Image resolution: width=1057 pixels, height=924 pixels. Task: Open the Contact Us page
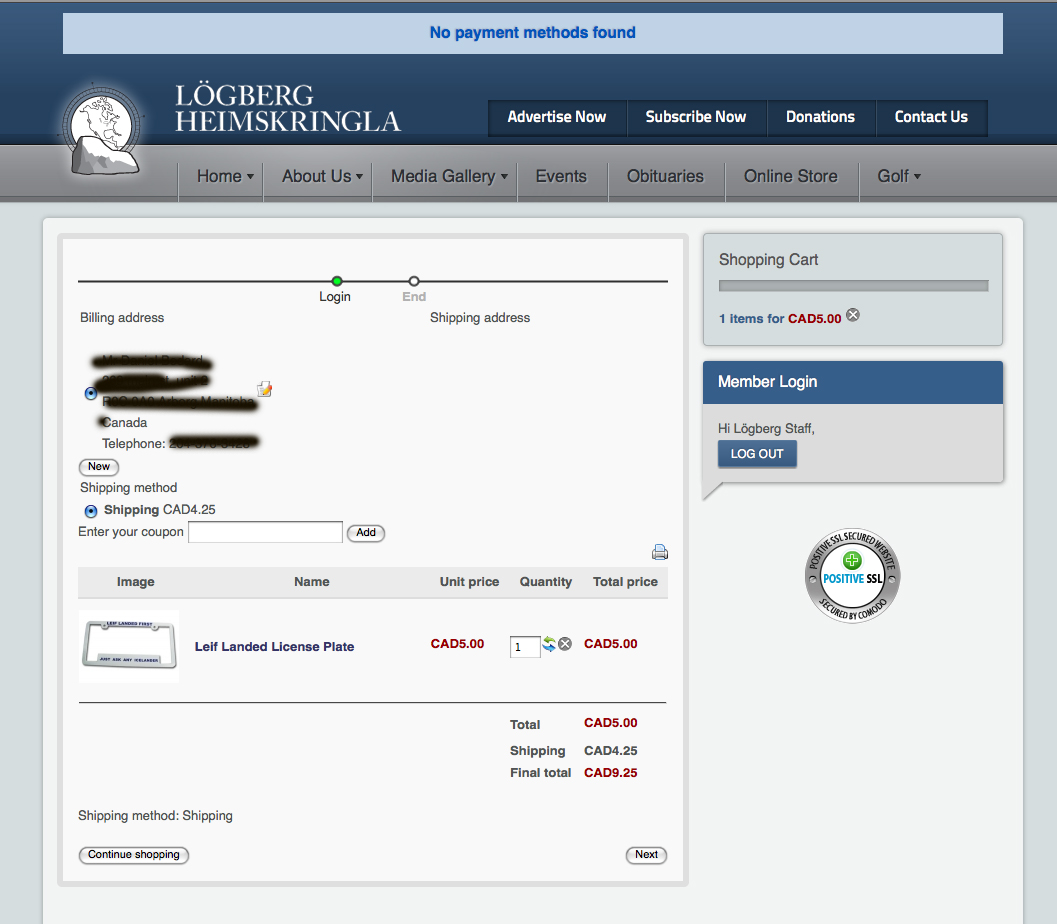[931, 117]
